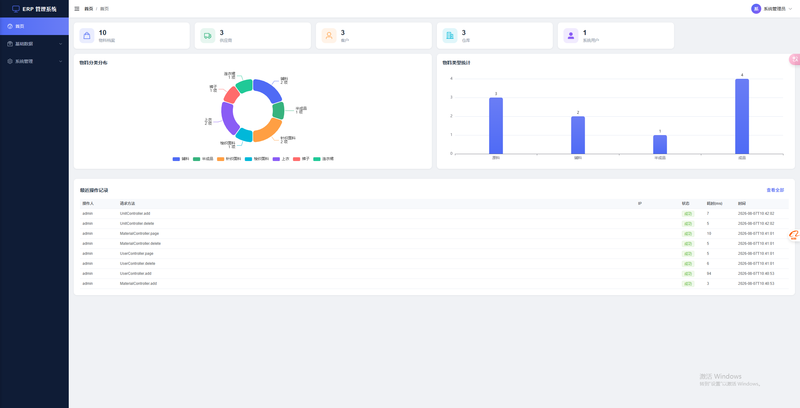This screenshot has width=800, height=408.
Task: Click the orange floating icon at the right edge
Action: [794, 235]
